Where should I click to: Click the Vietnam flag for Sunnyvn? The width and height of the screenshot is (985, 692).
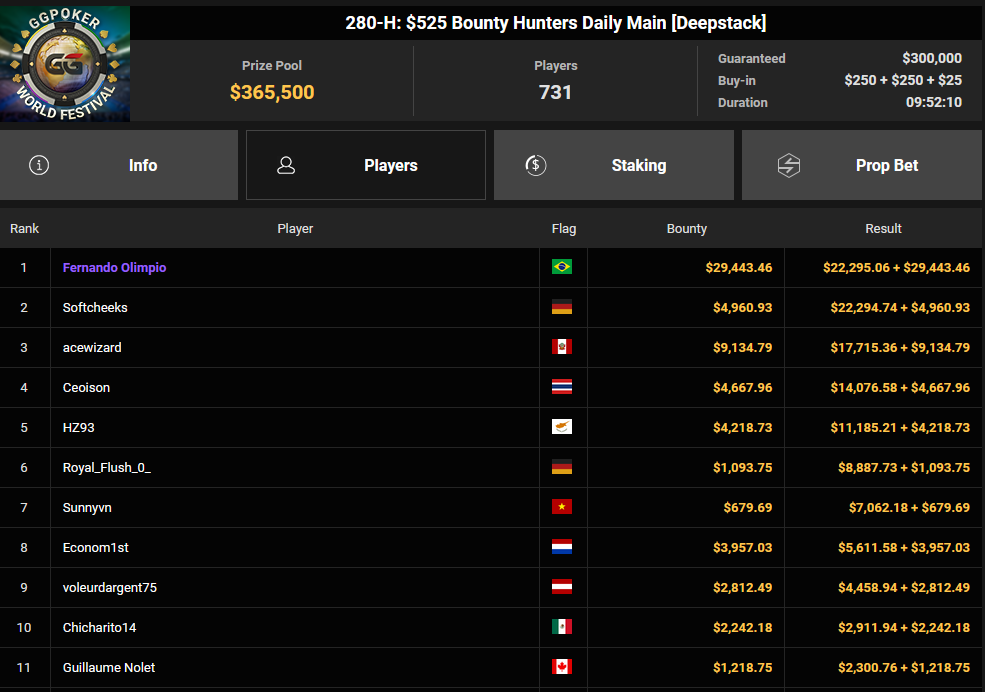562,507
